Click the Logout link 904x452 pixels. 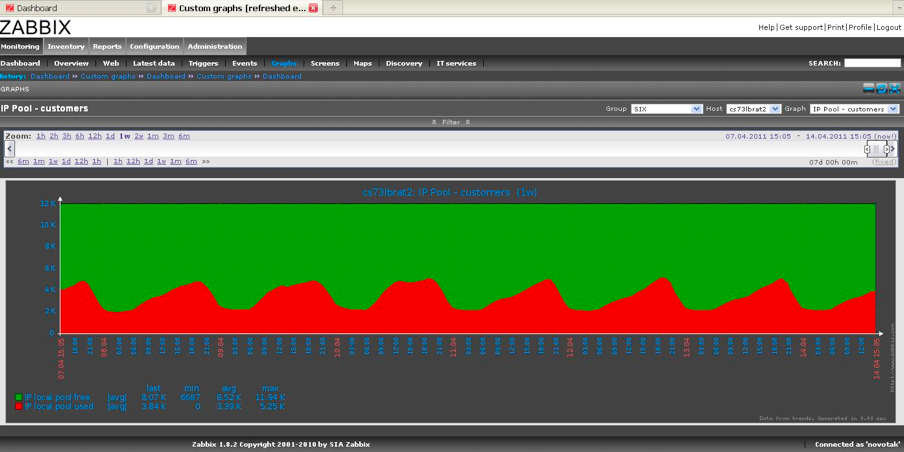pos(889,27)
